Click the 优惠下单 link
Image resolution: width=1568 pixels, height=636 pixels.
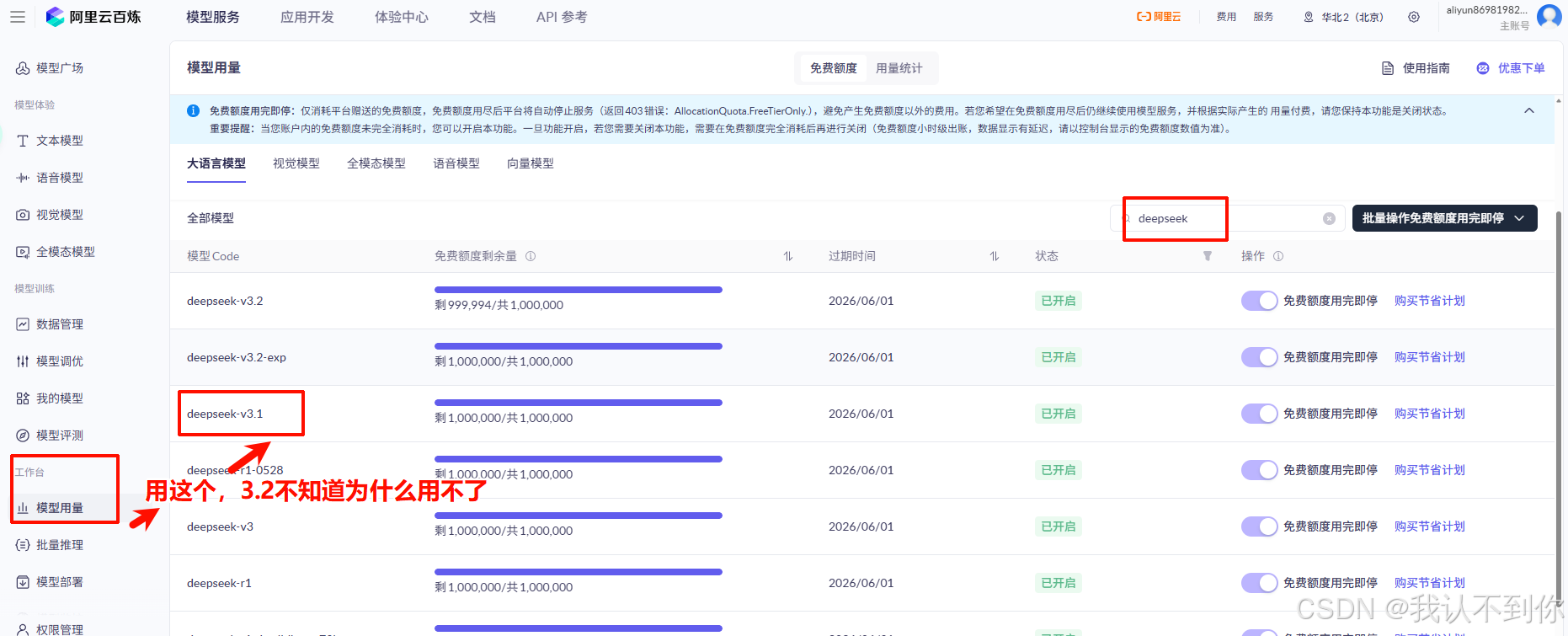click(x=1511, y=68)
